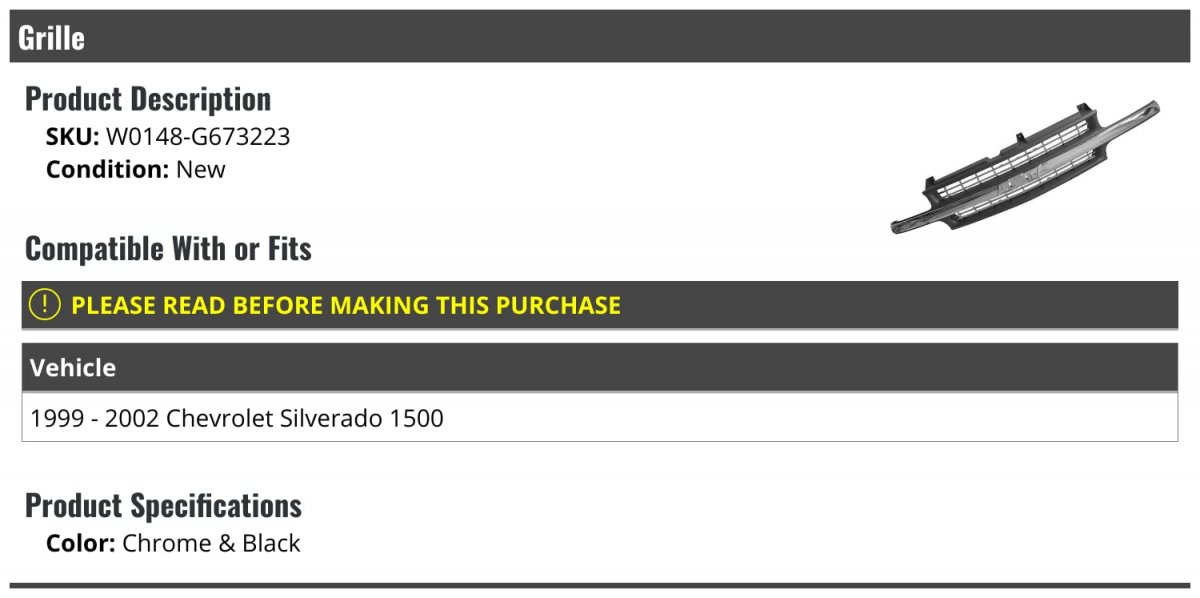Click the Grille header bar
The height and width of the screenshot is (598, 1200).
pyautogui.click(x=600, y=37)
